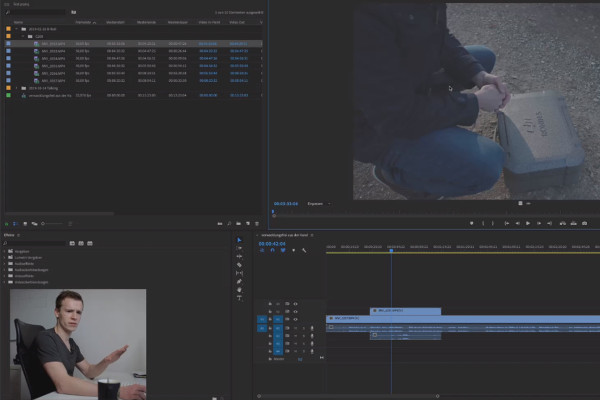Select the Selection tool arrow
600x400 pixels.
click(239, 240)
